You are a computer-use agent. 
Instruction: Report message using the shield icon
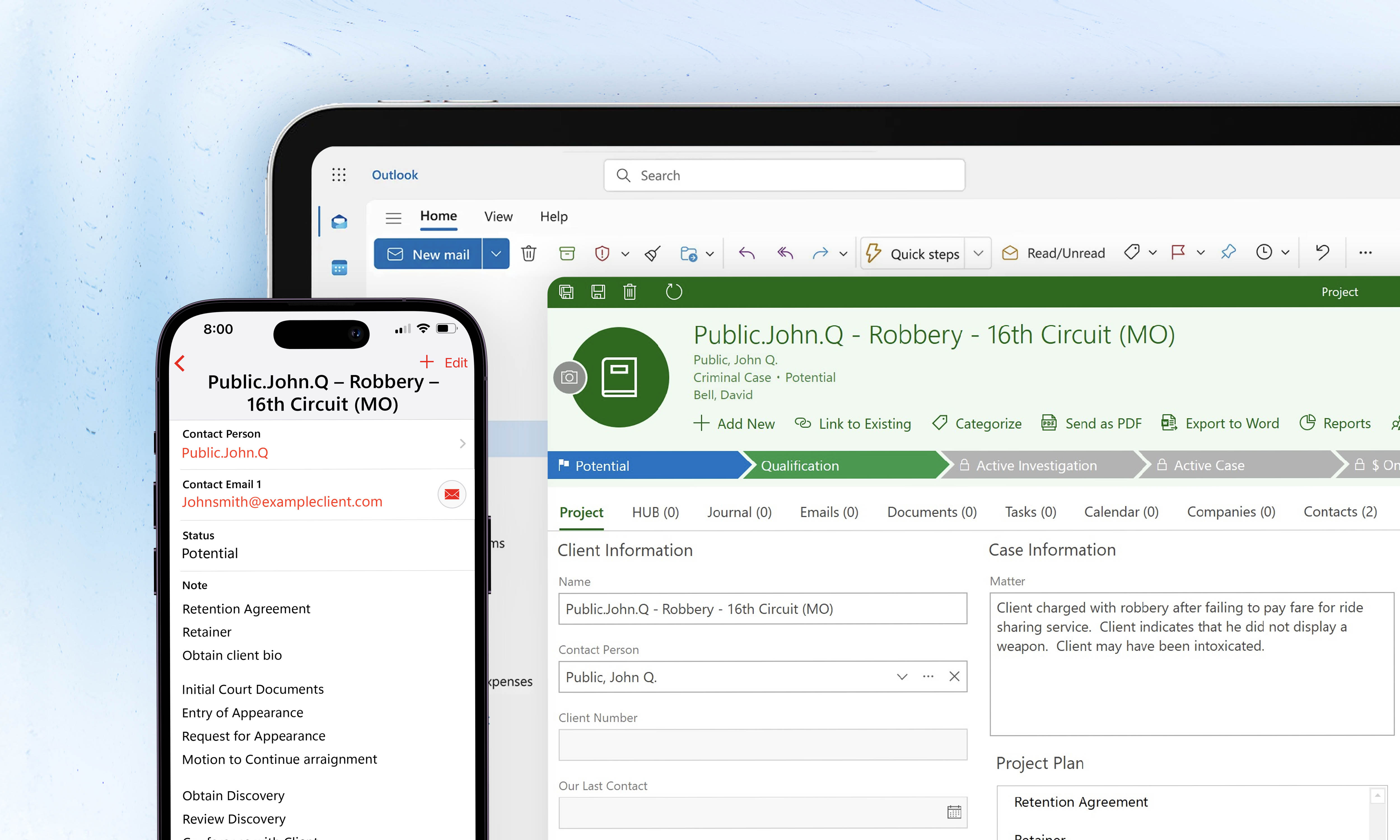[602, 253]
